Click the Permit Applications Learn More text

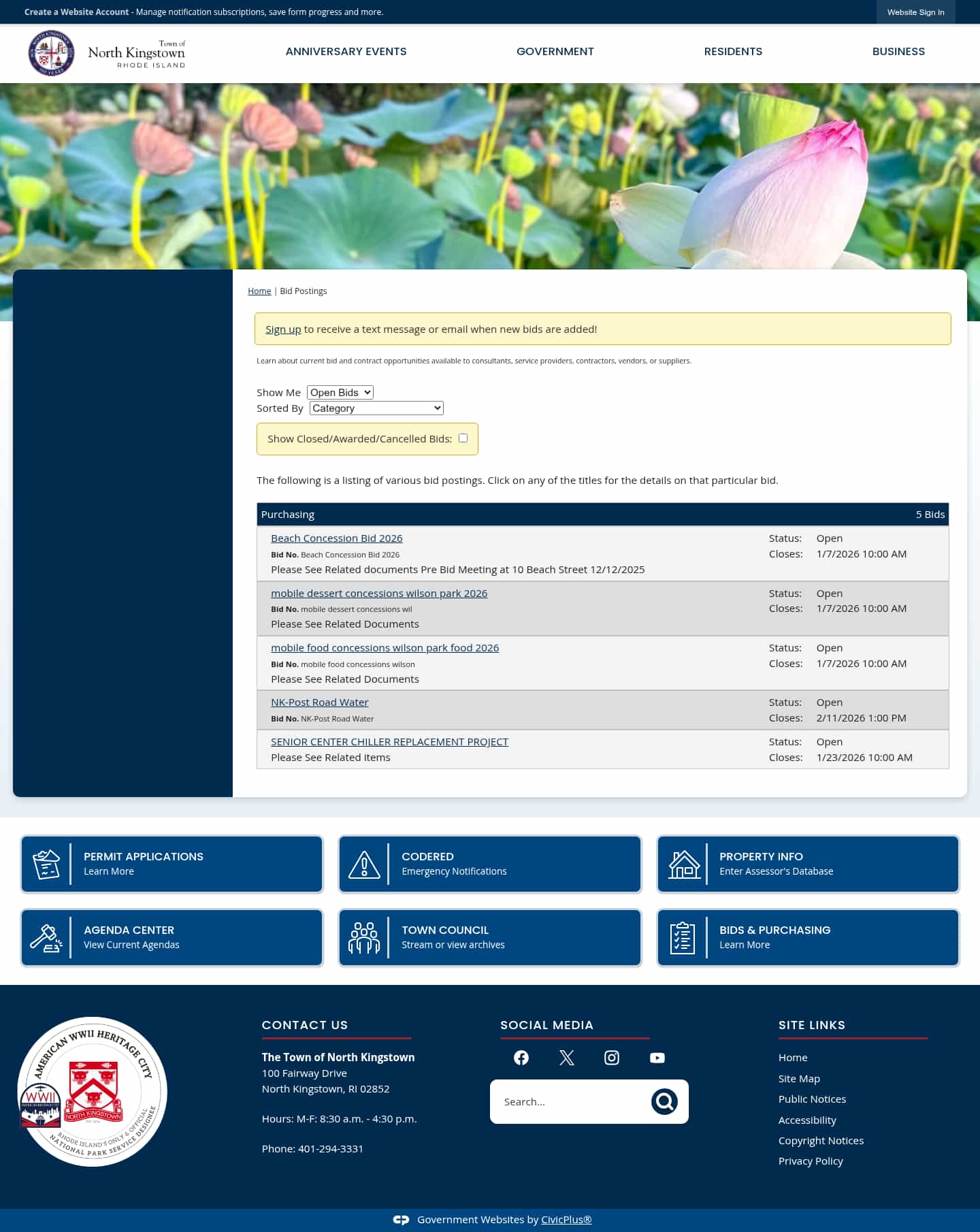click(x=109, y=872)
